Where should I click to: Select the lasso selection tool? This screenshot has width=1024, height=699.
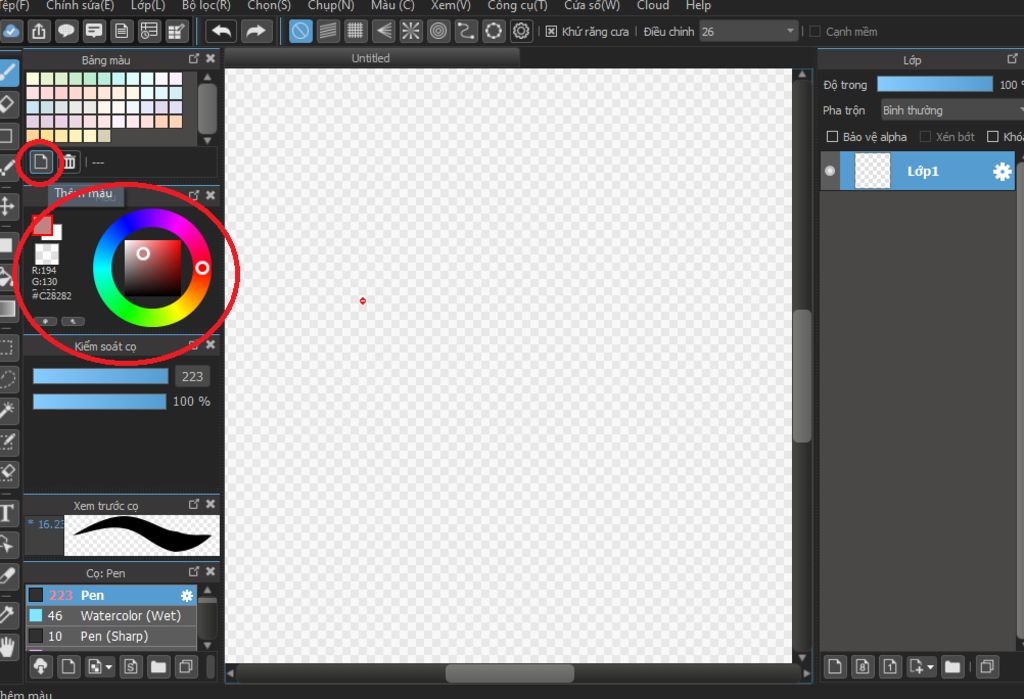click(7, 379)
